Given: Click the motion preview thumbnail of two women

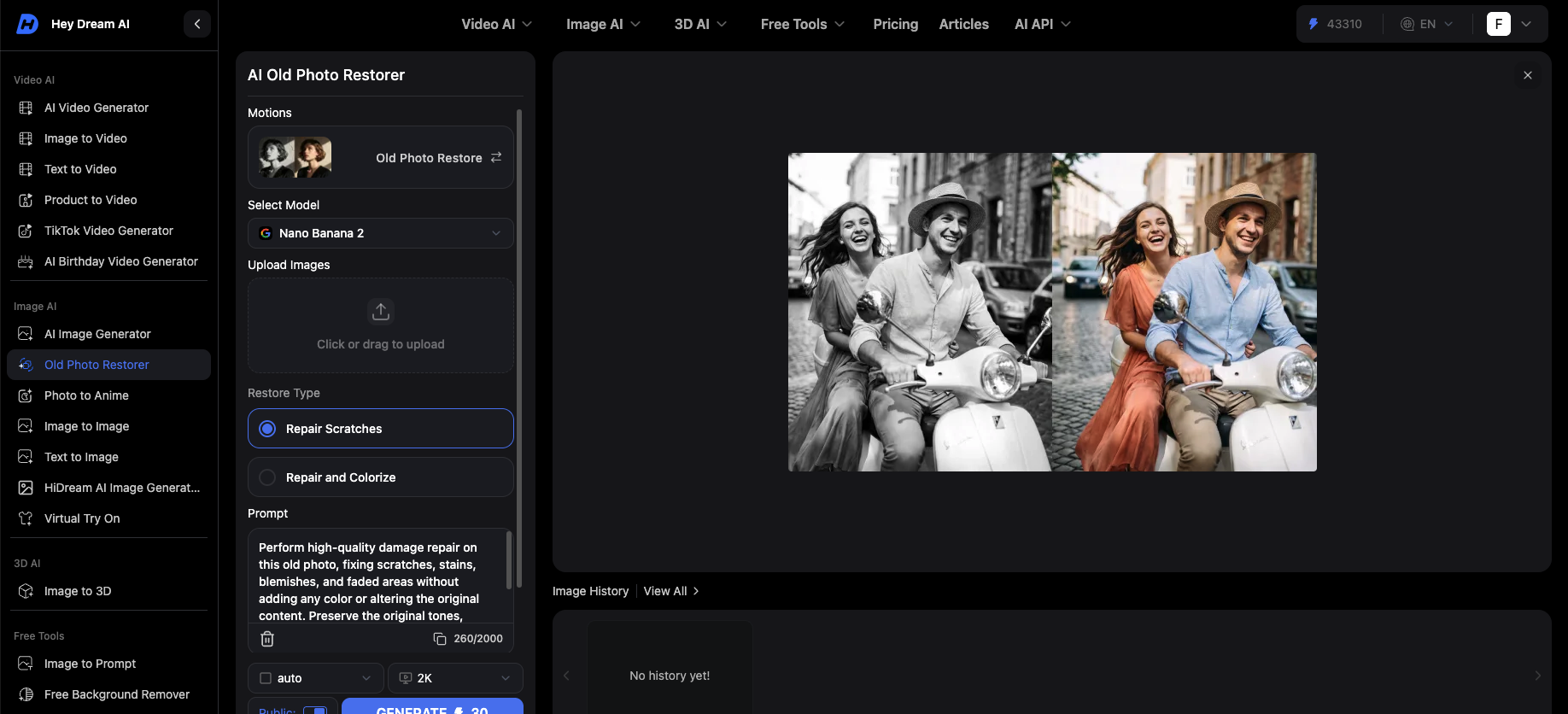Looking at the screenshot, I should click(x=295, y=157).
